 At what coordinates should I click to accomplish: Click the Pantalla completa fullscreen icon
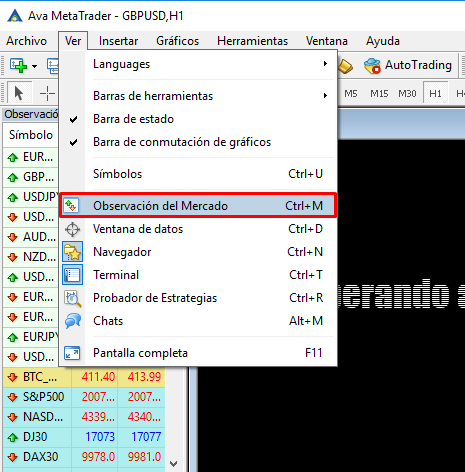[72, 353]
